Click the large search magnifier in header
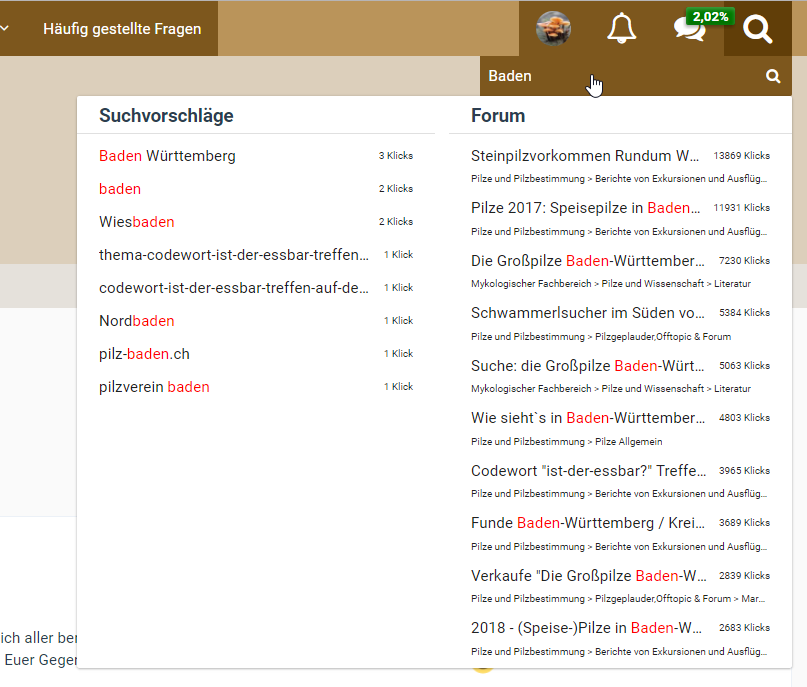Viewport: 807px width, 687px height. (x=758, y=29)
